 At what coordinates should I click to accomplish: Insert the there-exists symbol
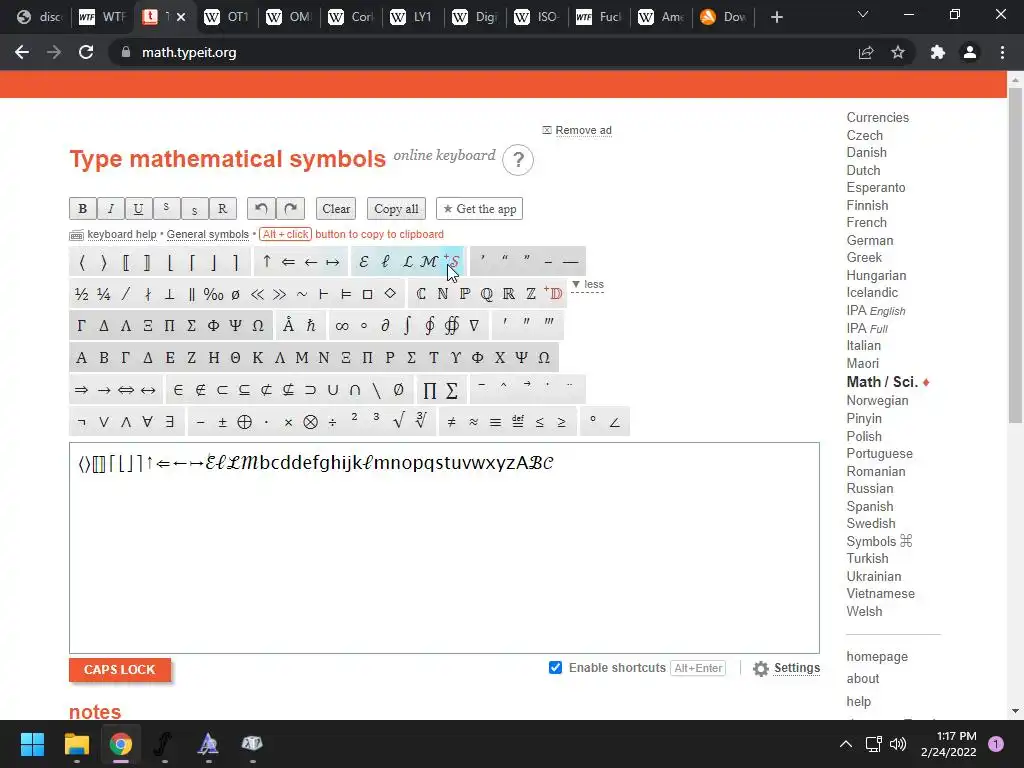170,423
